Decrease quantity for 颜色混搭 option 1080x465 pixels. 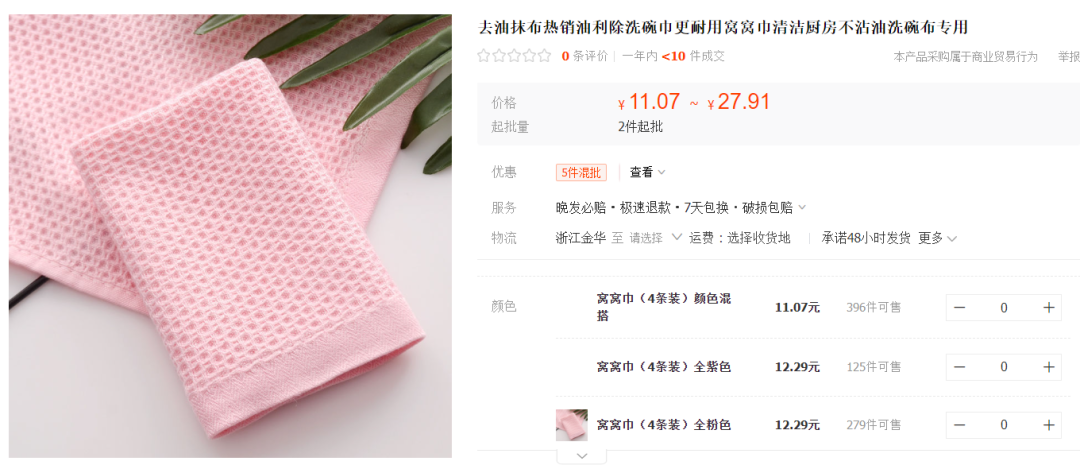(x=959, y=308)
